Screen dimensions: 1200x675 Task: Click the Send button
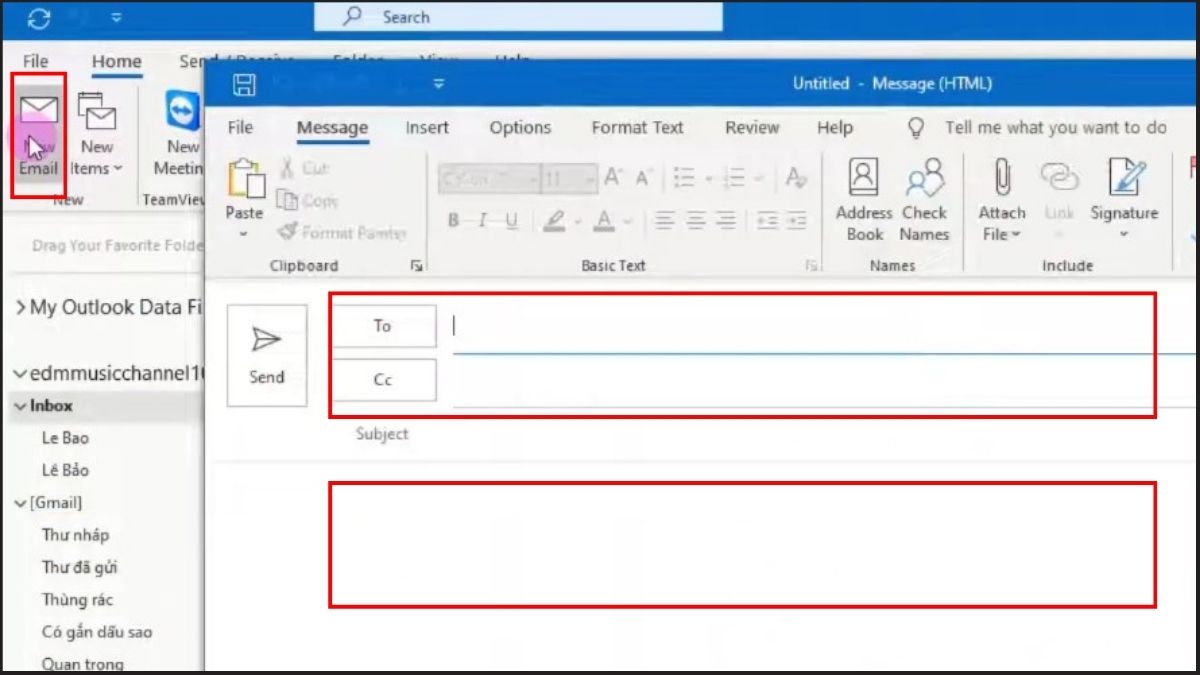(x=267, y=356)
